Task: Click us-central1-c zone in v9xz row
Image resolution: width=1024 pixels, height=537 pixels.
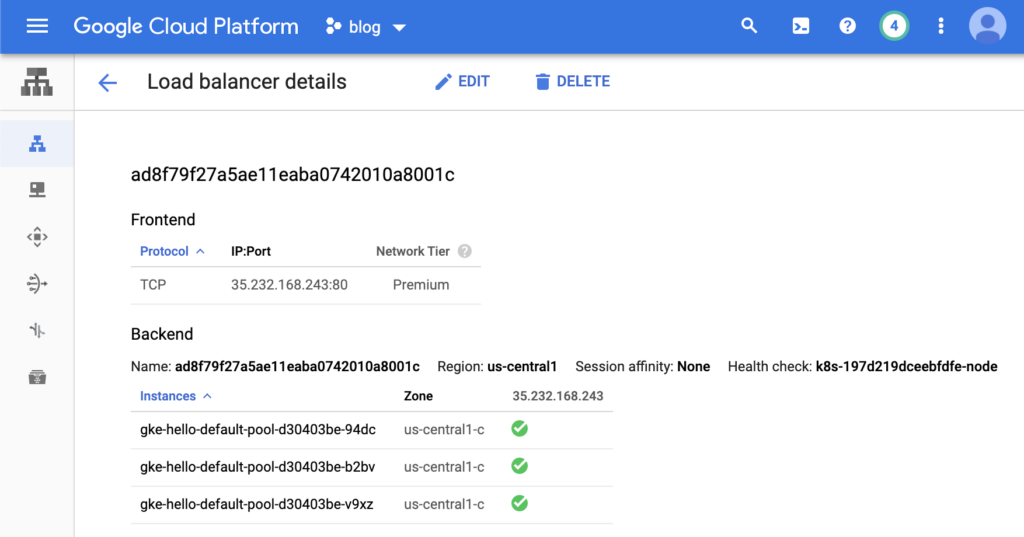Action: click(x=444, y=504)
